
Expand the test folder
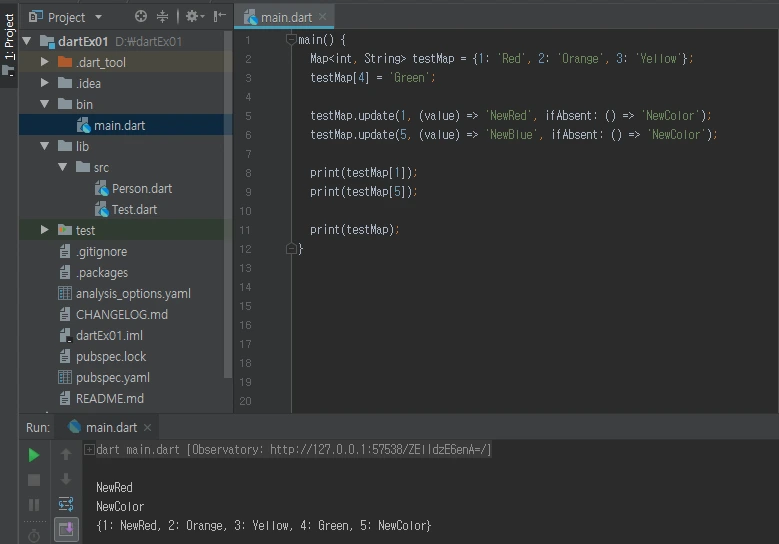(x=45, y=230)
